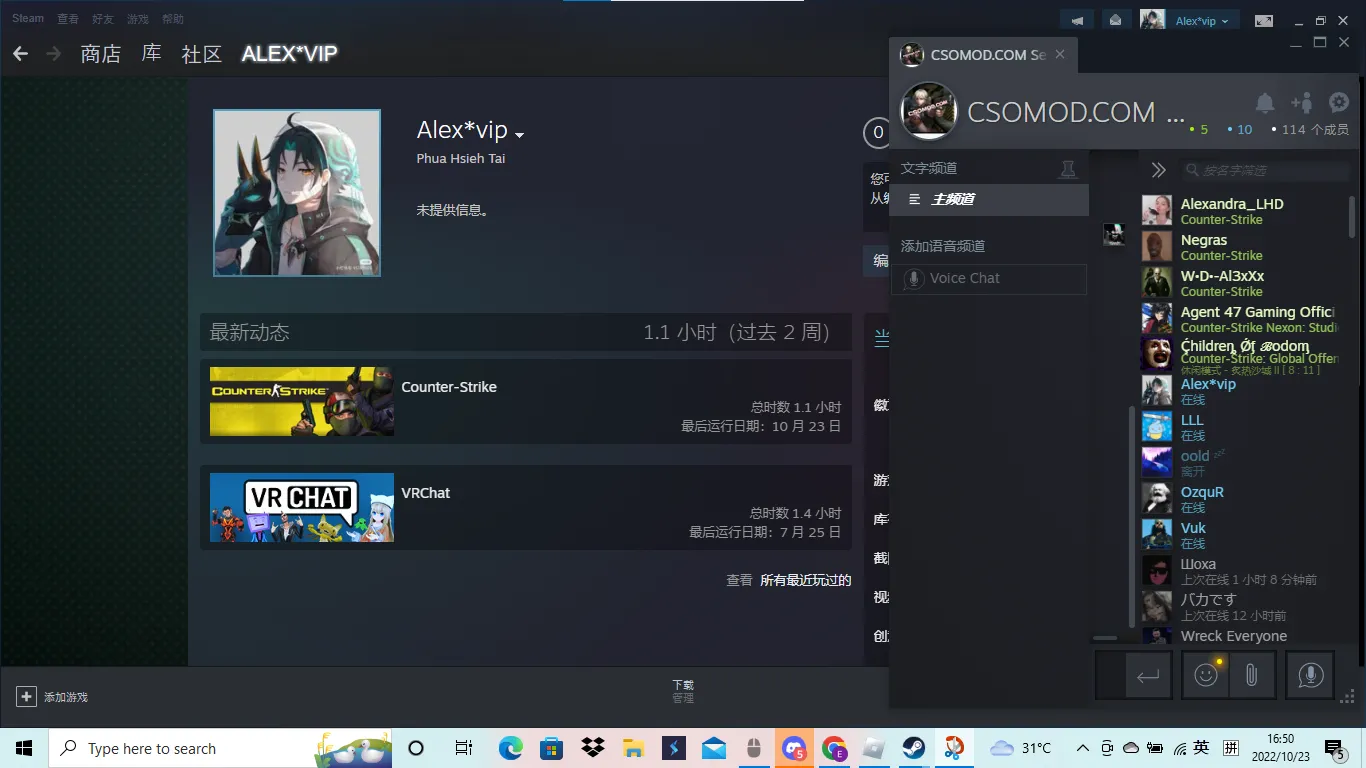Image resolution: width=1366 pixels, height=768 pixels.
Task: Show hidden system tray icons chevron
Action: tap(1083, 748)
